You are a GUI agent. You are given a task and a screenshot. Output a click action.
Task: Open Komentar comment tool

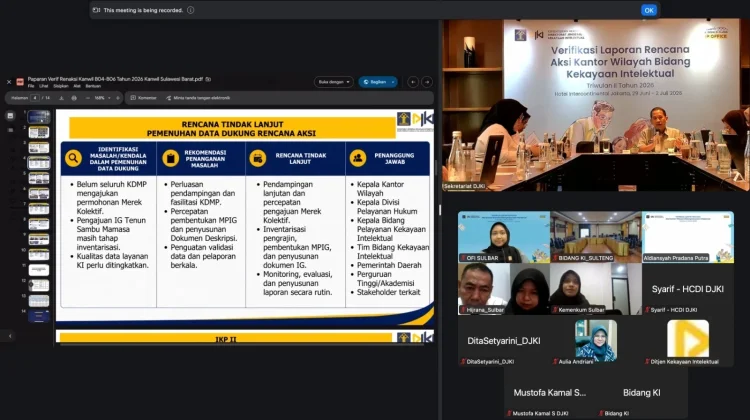[x=143, y=98]
